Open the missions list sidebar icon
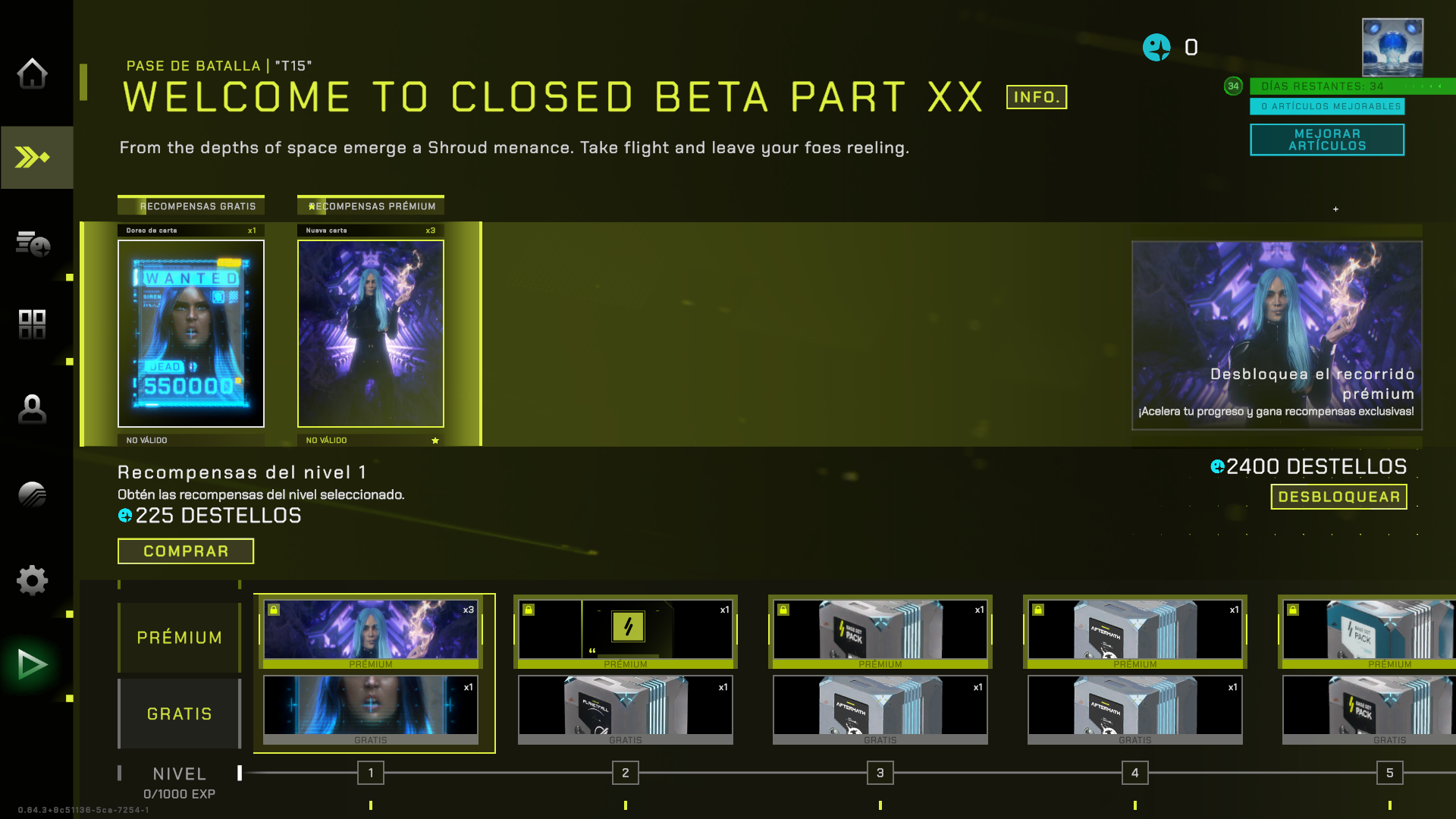 33,243
